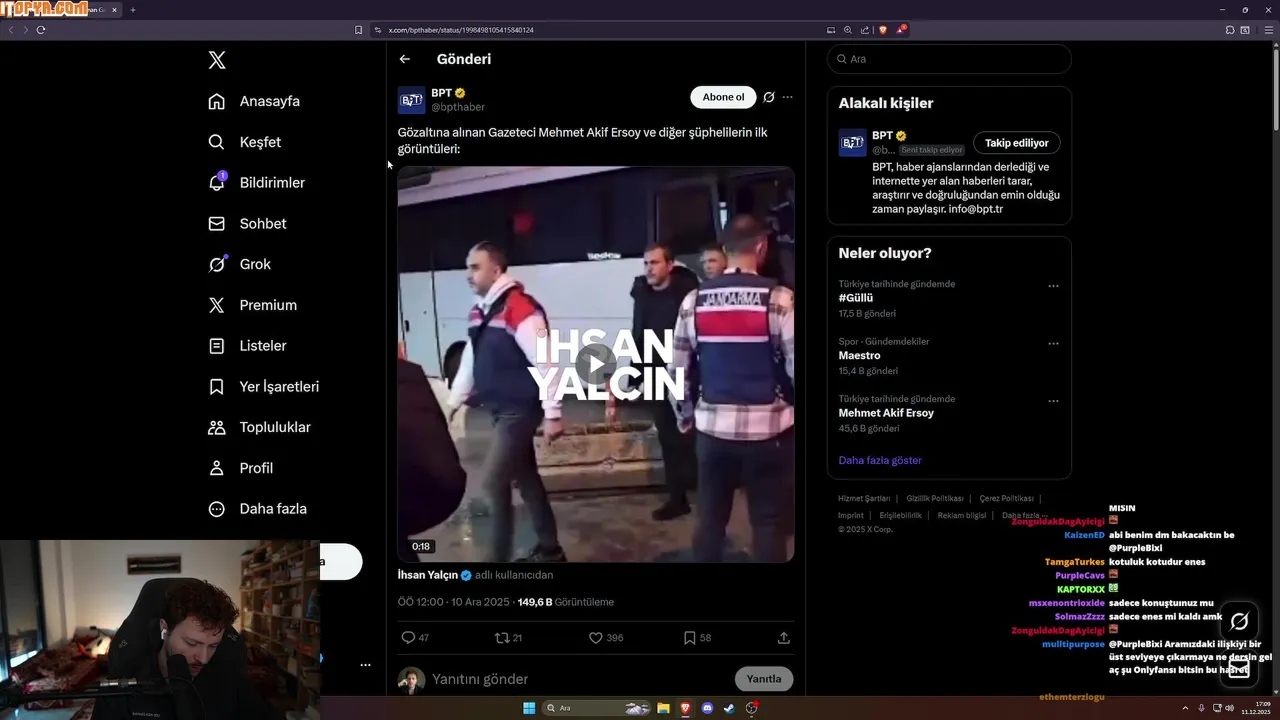Play the İhsan Yalçın video

coord(596,363)
